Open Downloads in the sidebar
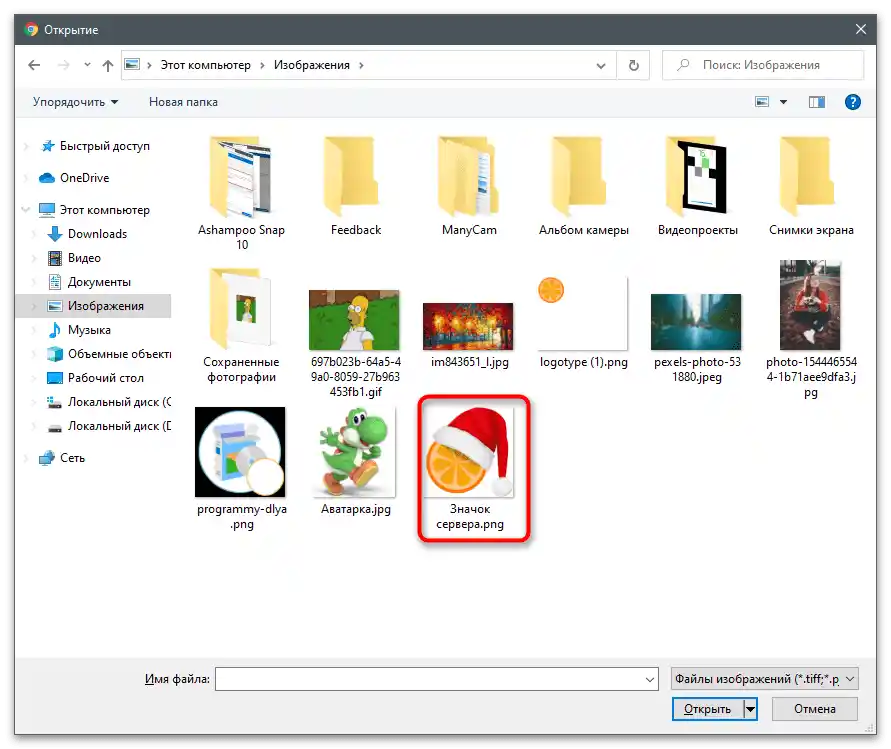Viewport: 891px width, 749px height. (97, 234)
